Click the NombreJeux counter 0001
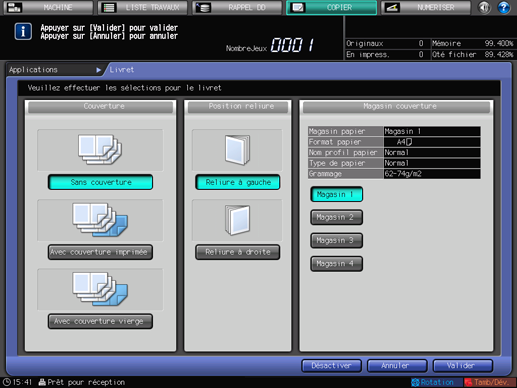 coord(292,45)
